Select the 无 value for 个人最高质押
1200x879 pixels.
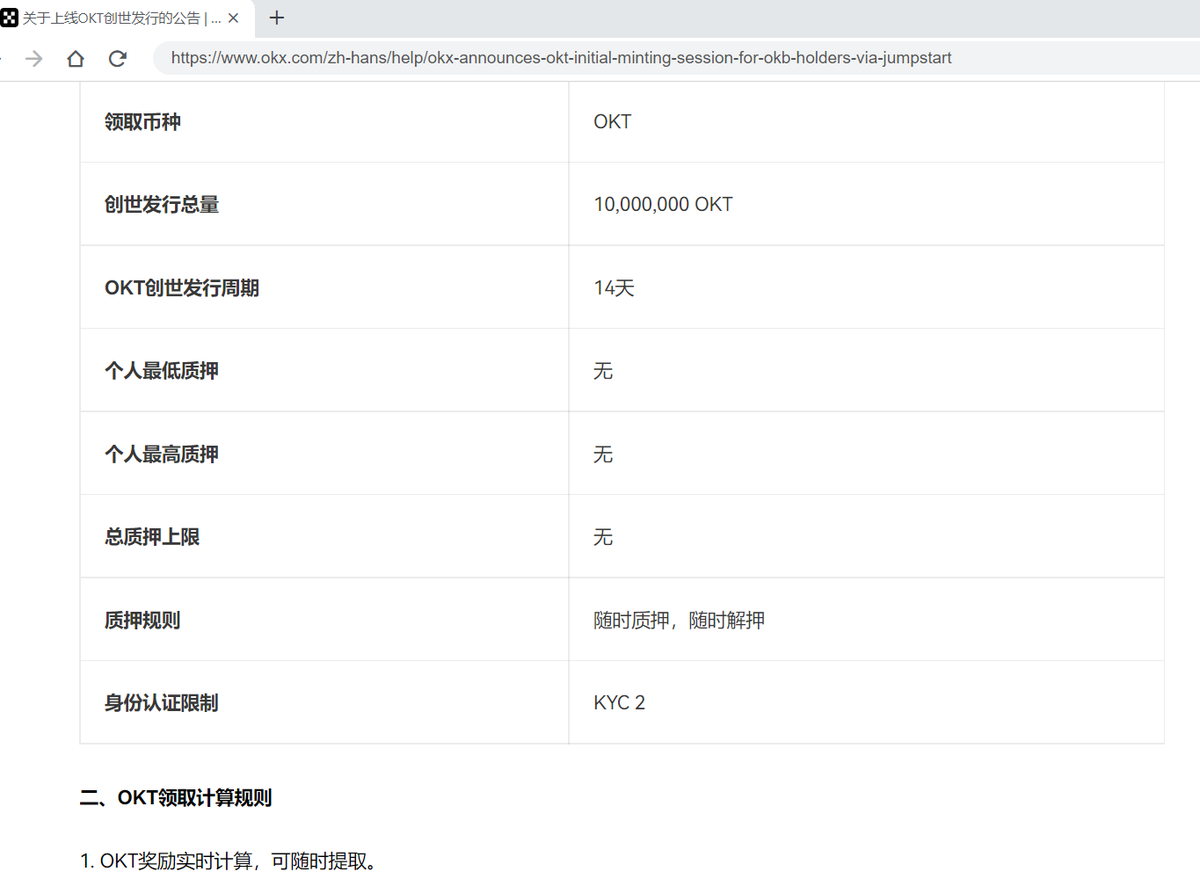pyautogui.click(x=603, y=454)
